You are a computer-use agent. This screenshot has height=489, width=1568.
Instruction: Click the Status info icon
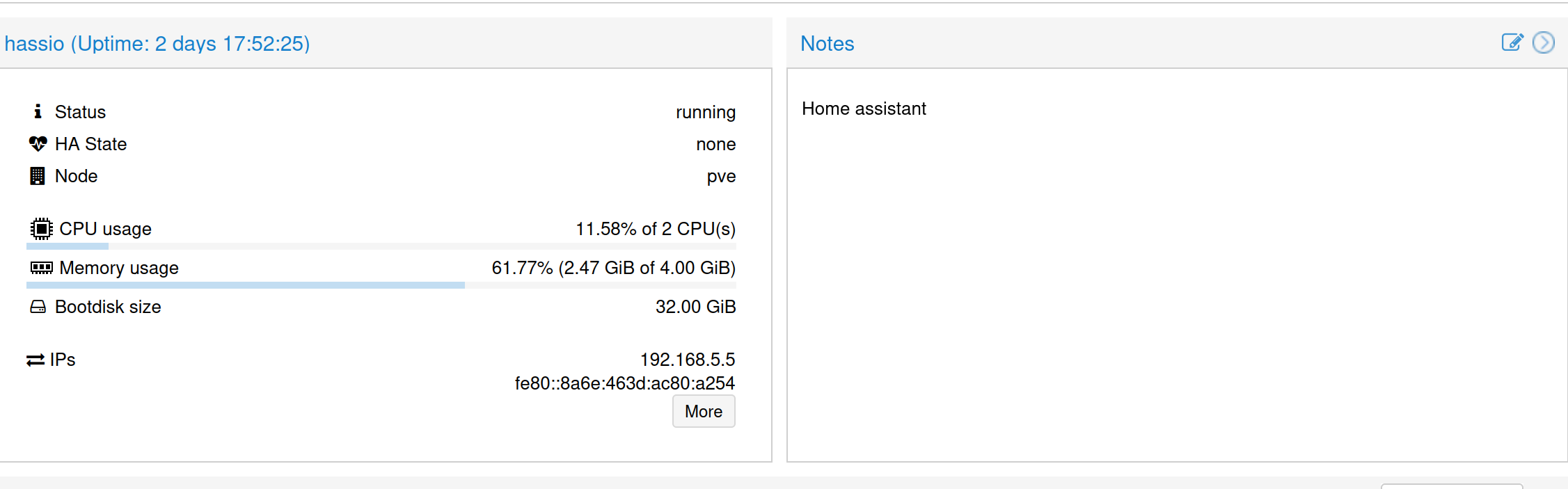coord(38,111)
